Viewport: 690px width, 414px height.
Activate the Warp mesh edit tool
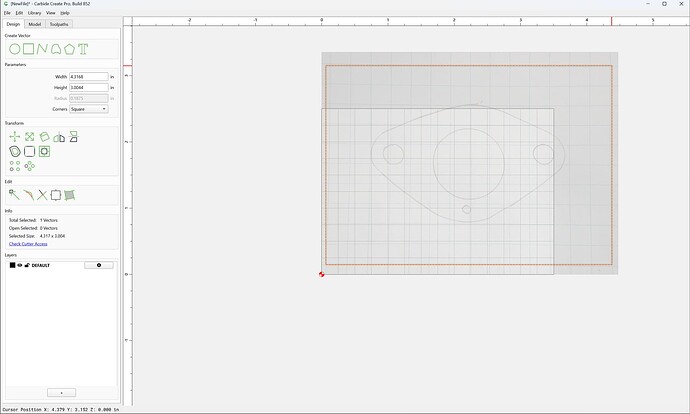click(x=70, y=194)
